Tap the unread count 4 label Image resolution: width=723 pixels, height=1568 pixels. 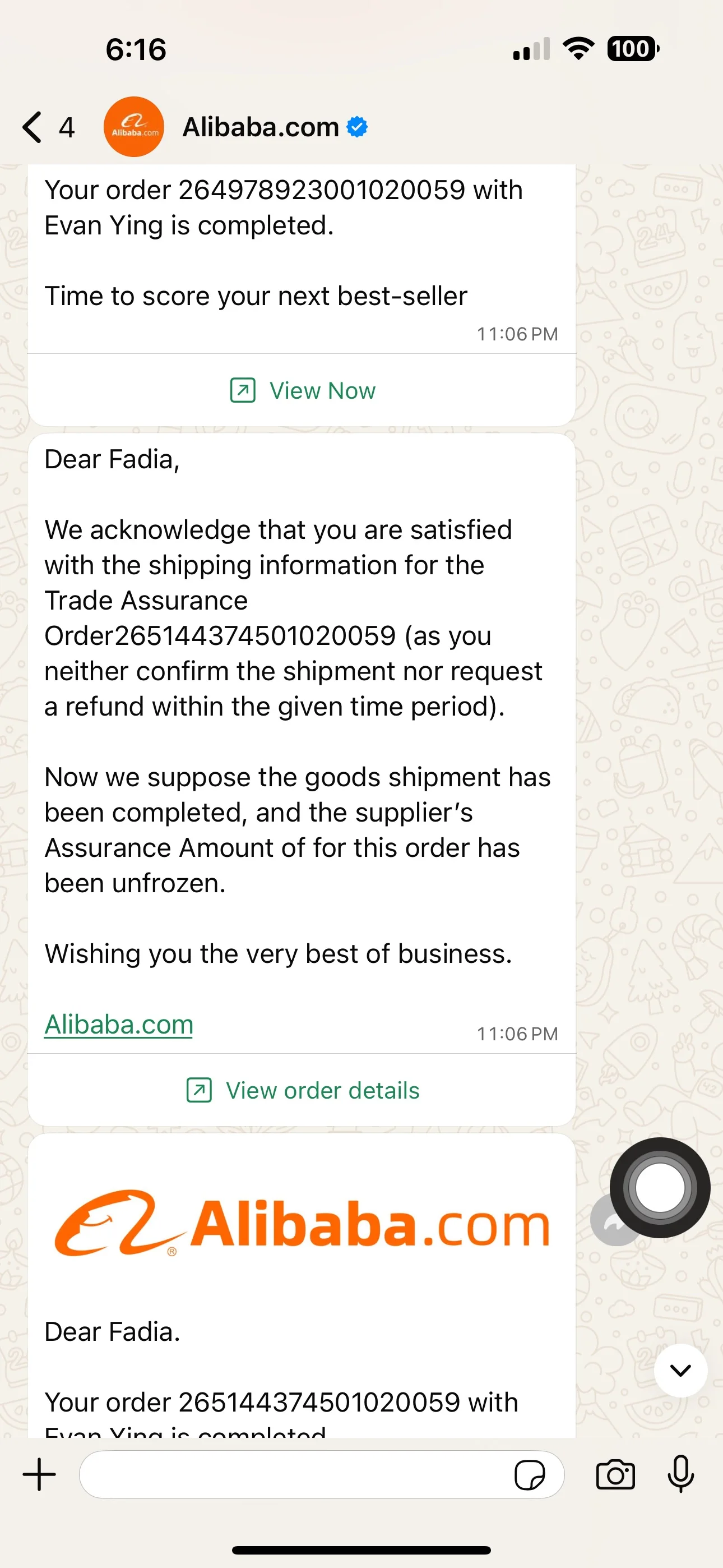pyautogui.click(x=66, y=127)
